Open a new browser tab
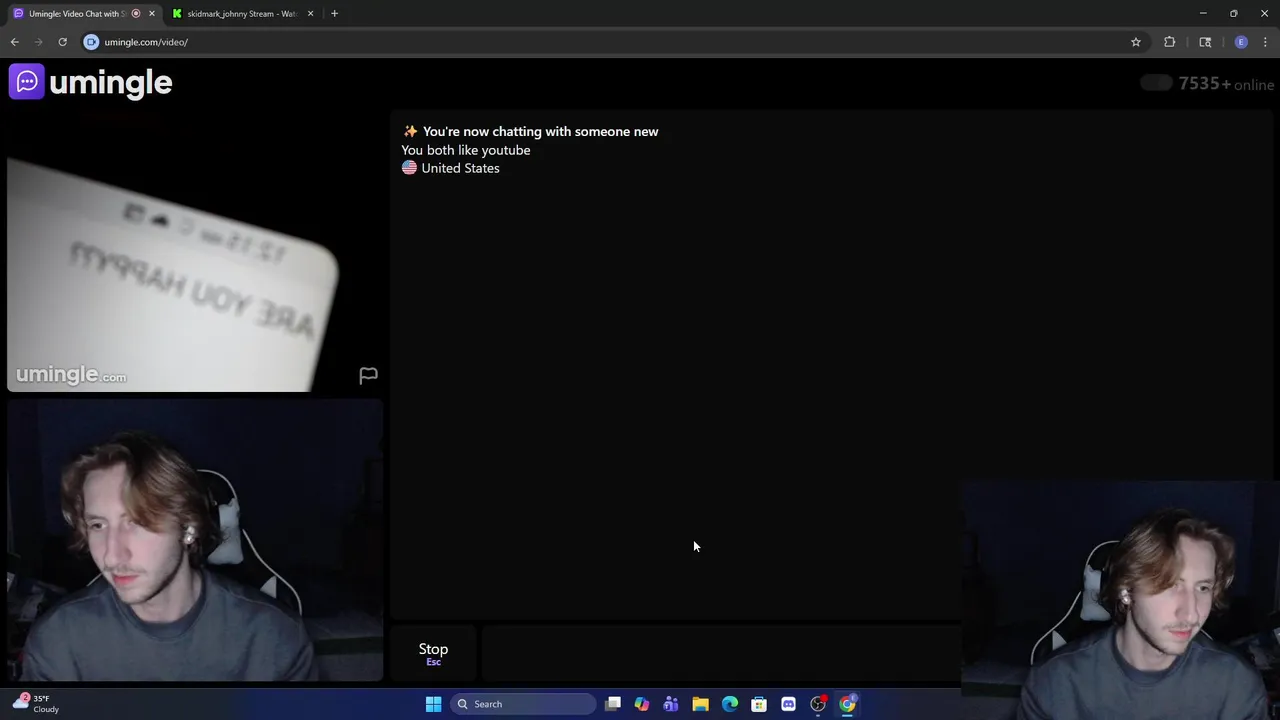This screenshot has width=1280, height=720. click(x=334, y=14)
